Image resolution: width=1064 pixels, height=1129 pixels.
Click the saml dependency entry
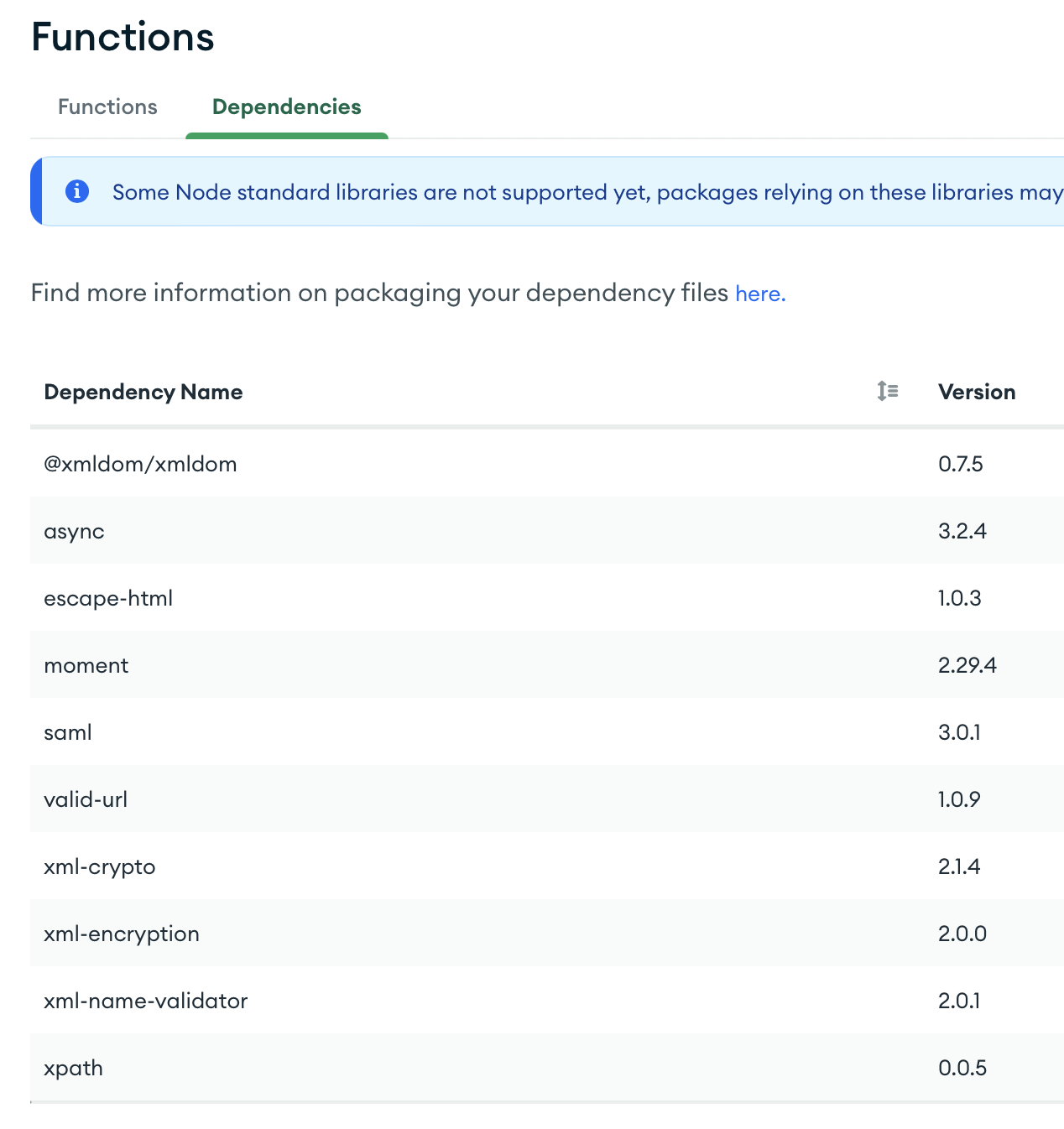point(68,732)
